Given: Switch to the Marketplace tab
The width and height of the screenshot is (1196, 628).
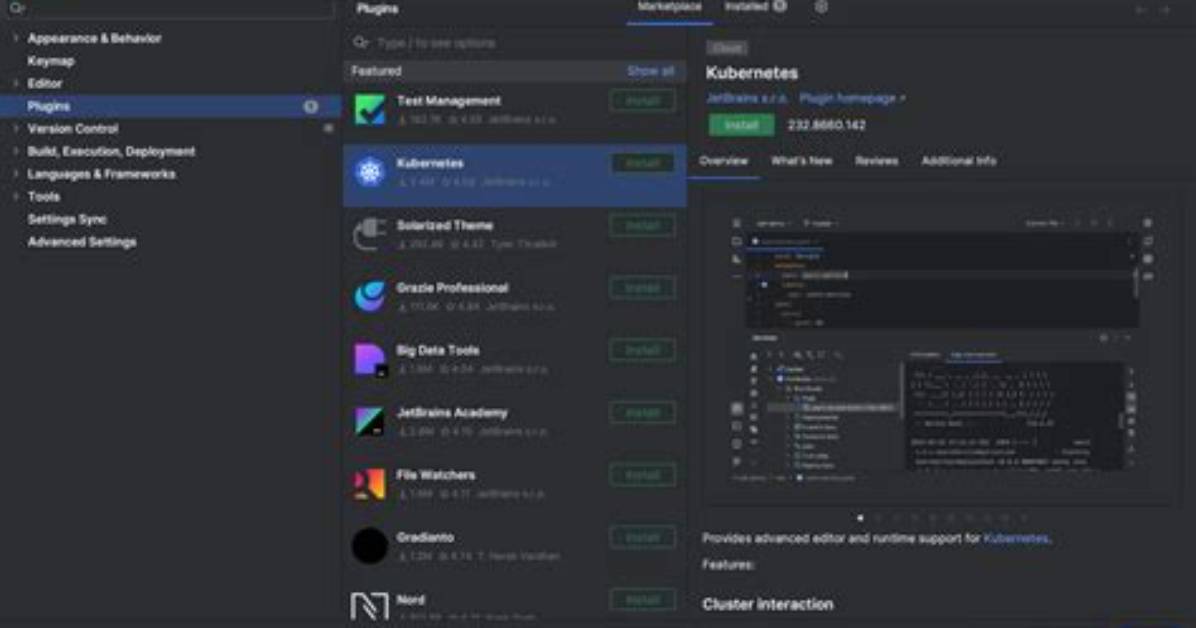Looking at the screenshot, I should 669,7.
